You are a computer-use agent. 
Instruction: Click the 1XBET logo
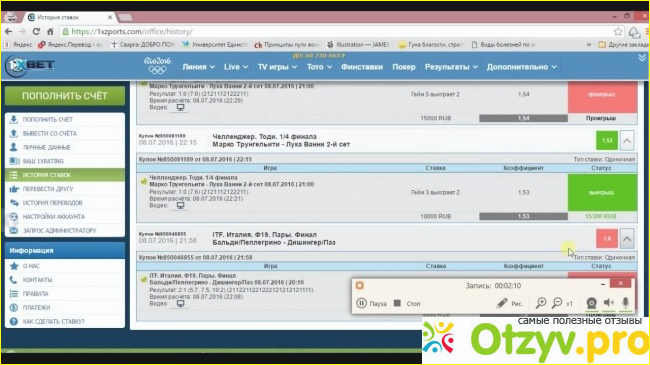[30, 65]
